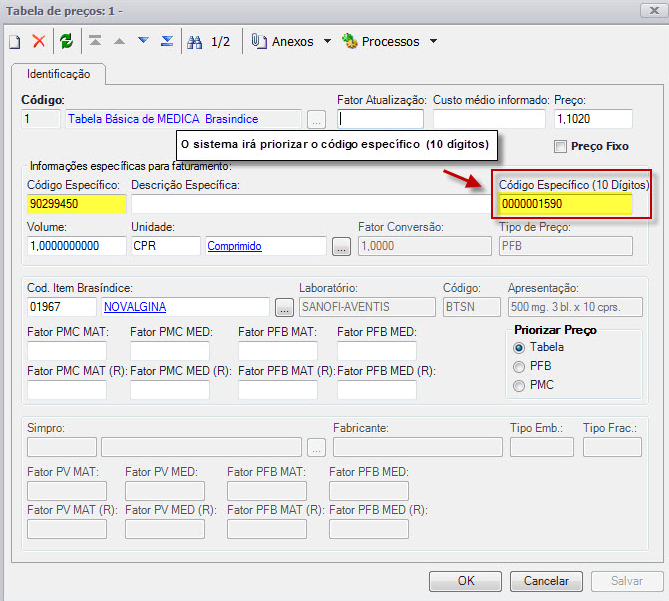
Task: Click the Fator PV MED input field
Action: coord(165,491)
